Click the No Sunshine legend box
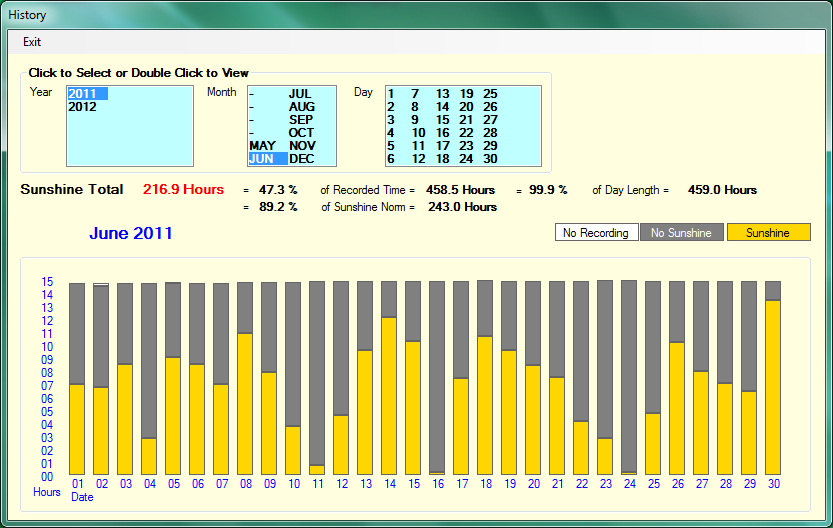The width and height of the screenshot is (833, 528). tap(681, 233)
